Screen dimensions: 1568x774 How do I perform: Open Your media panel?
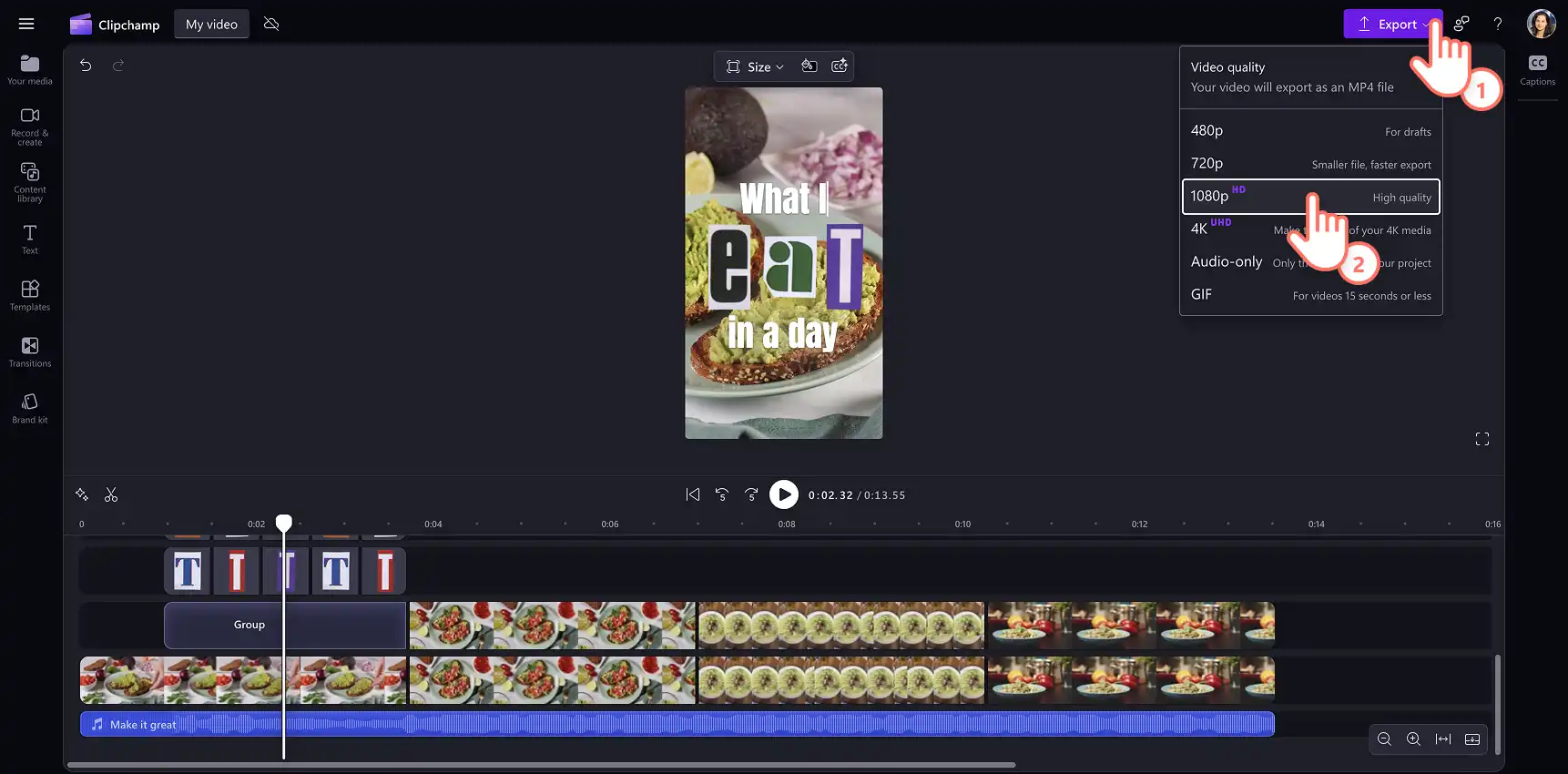30,69
